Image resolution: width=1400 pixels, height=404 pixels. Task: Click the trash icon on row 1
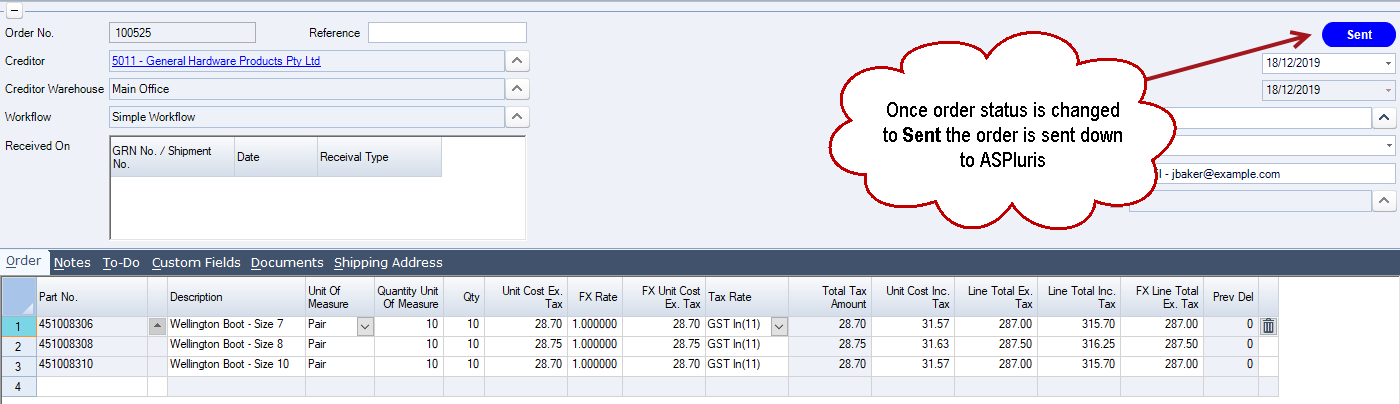(x=1268, y=326)
